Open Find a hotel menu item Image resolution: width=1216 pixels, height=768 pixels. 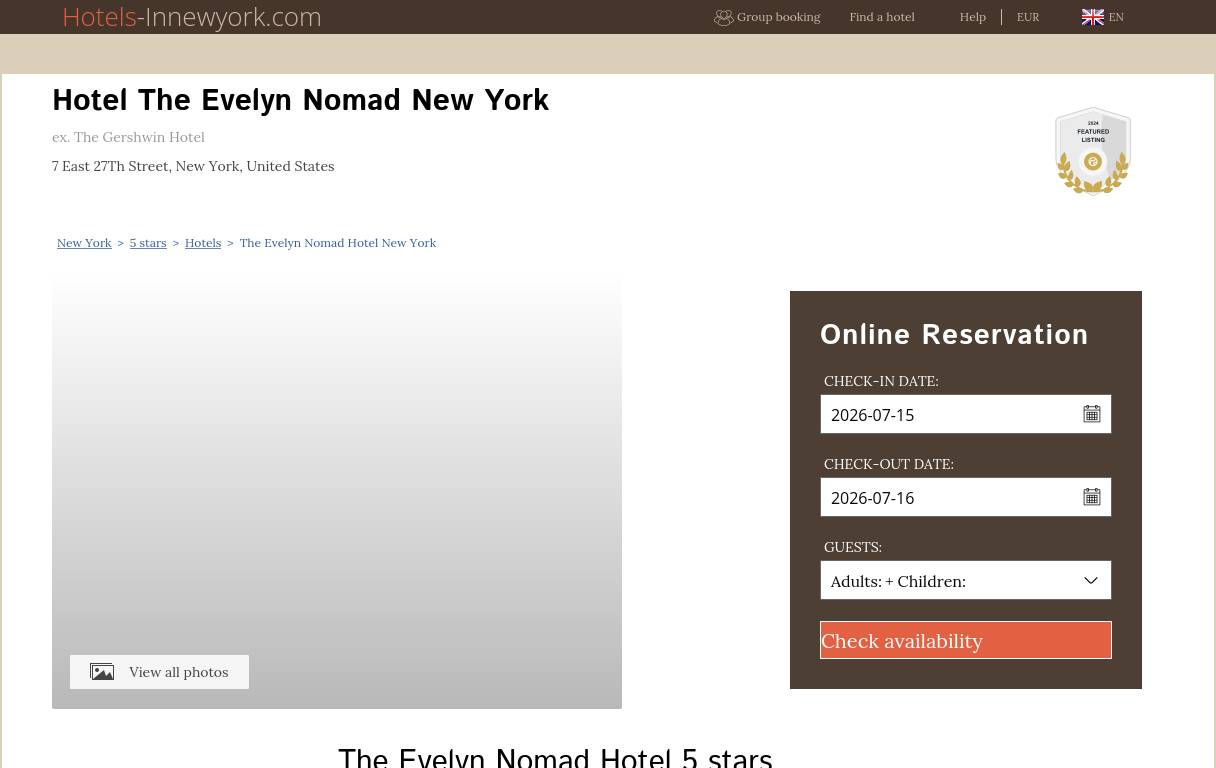[x=881, y=17]
